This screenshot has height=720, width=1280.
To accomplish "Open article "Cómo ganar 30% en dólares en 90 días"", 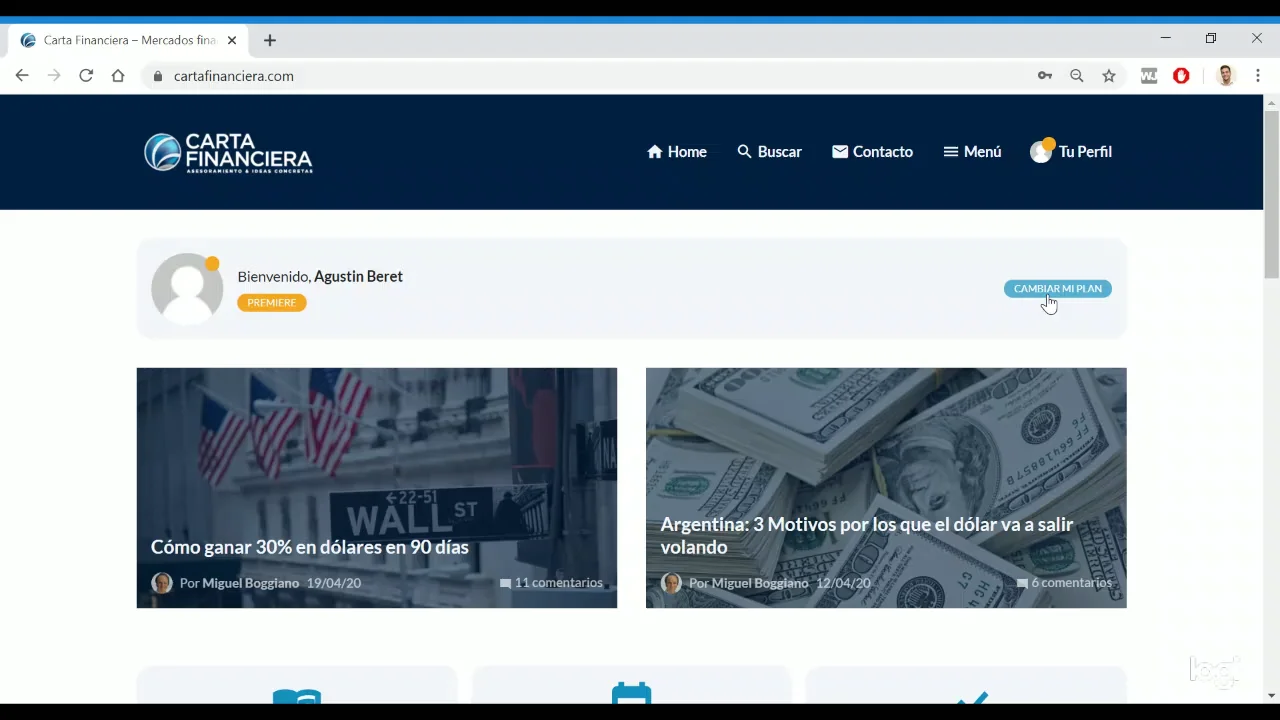I will [310, 547].
